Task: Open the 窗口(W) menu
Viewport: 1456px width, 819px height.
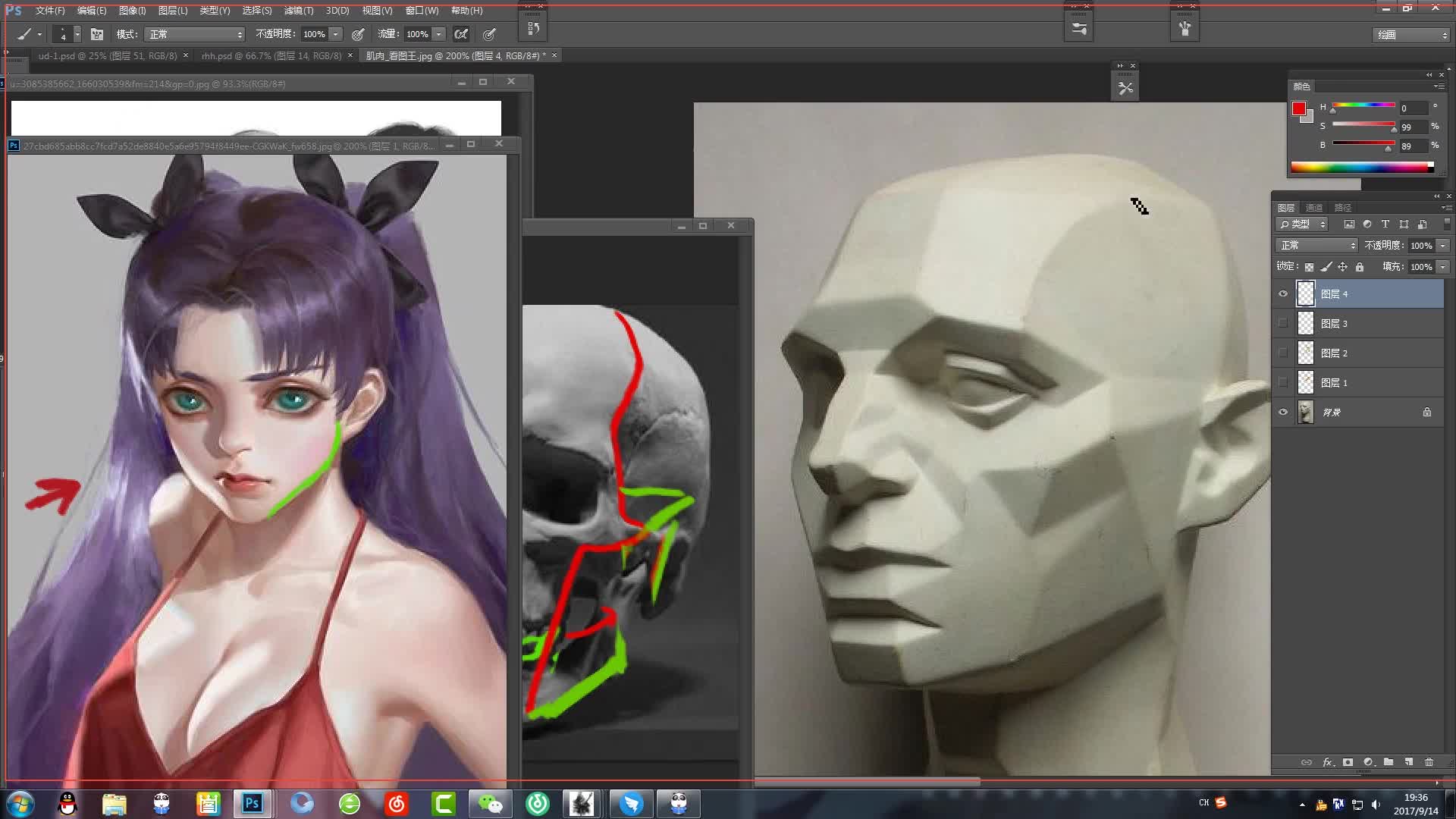Action: (x=422, y=11)
